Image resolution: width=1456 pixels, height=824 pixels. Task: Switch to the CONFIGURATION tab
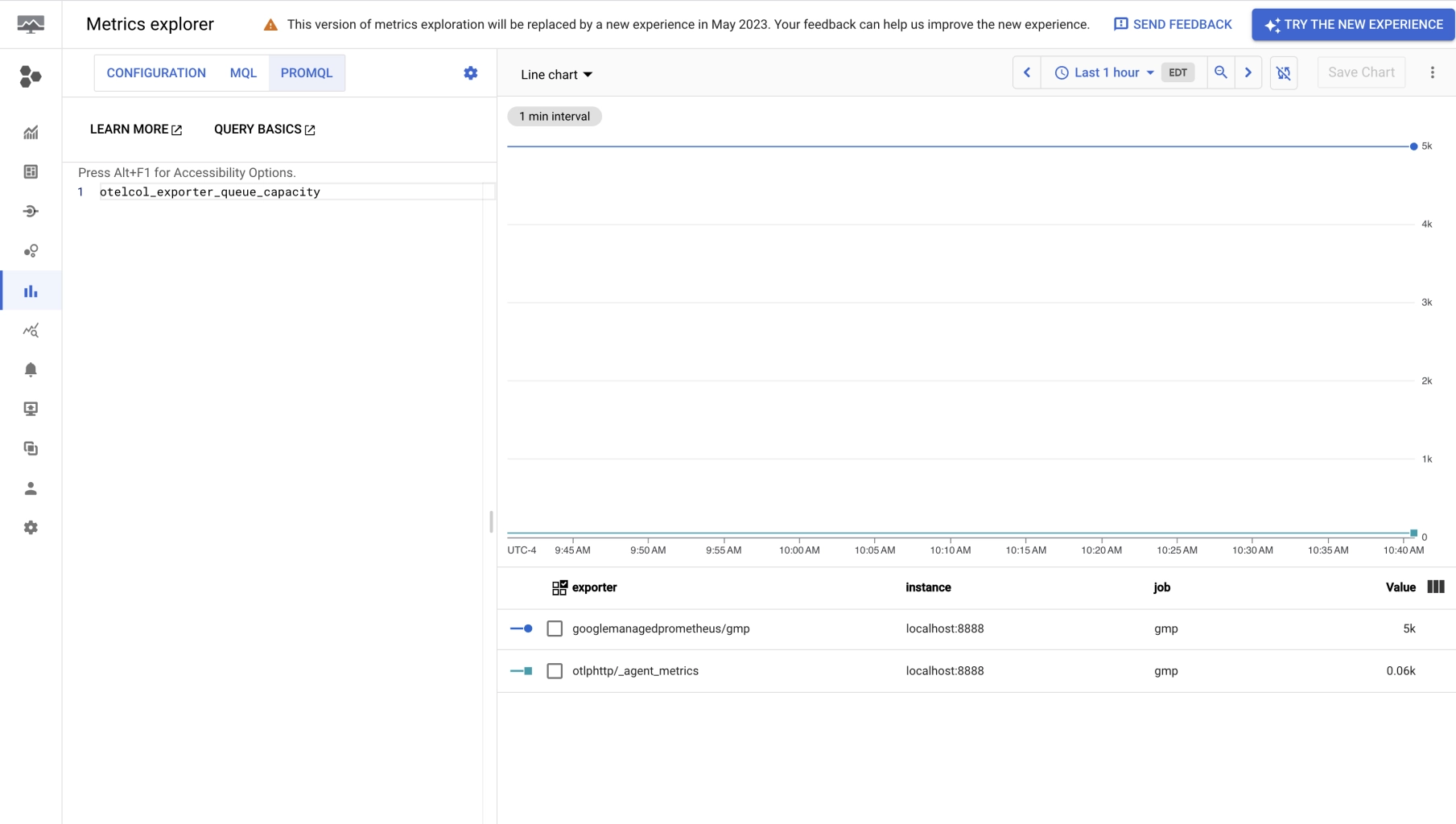pyautogui.click(x=155, y=72)
